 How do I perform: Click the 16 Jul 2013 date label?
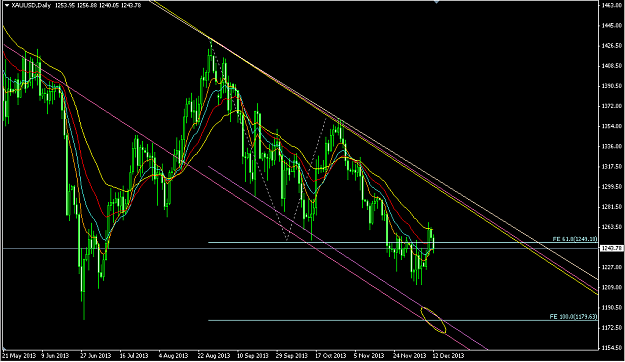click(134, 356)
